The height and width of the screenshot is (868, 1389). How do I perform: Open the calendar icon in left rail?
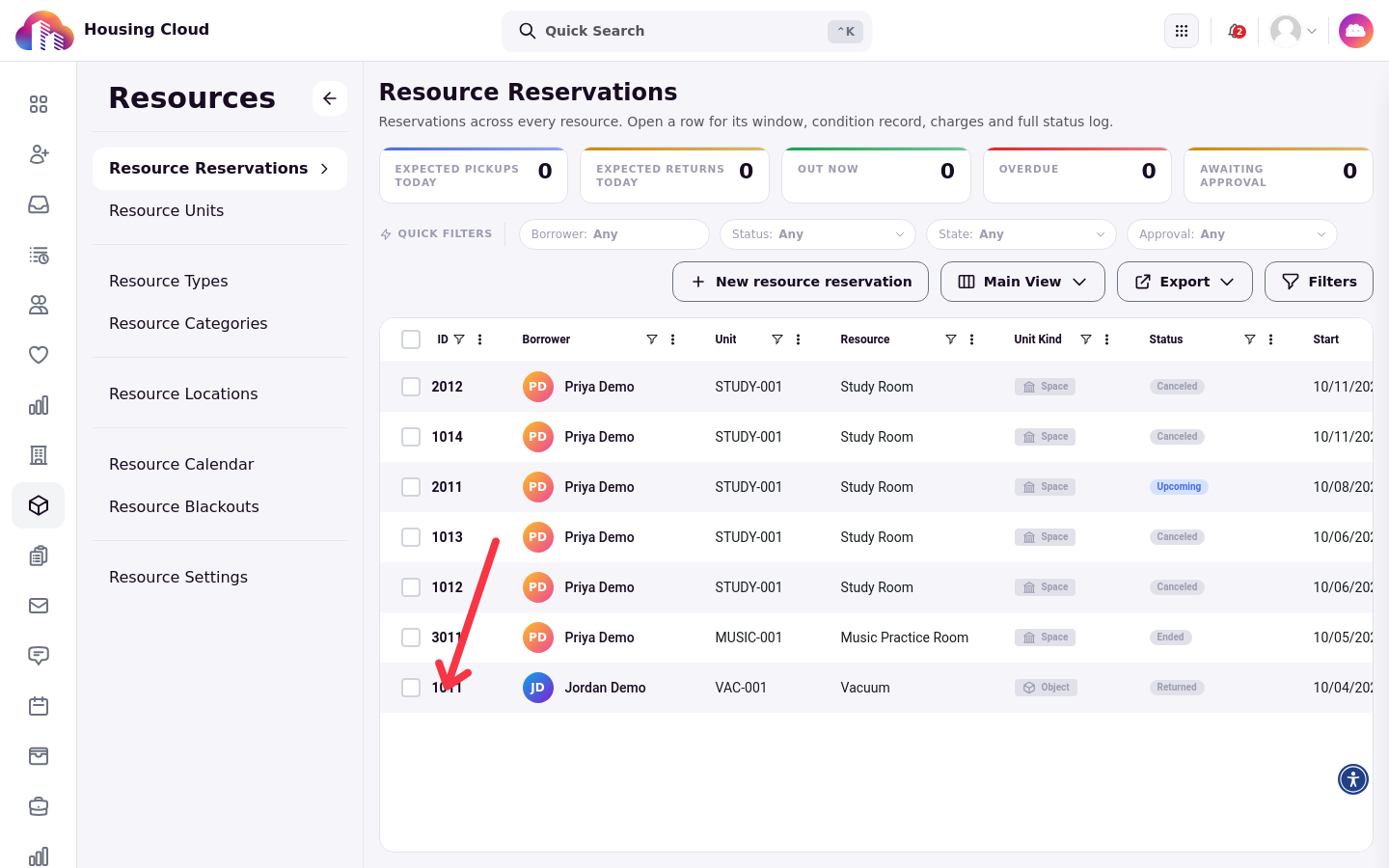pos(39,706)
